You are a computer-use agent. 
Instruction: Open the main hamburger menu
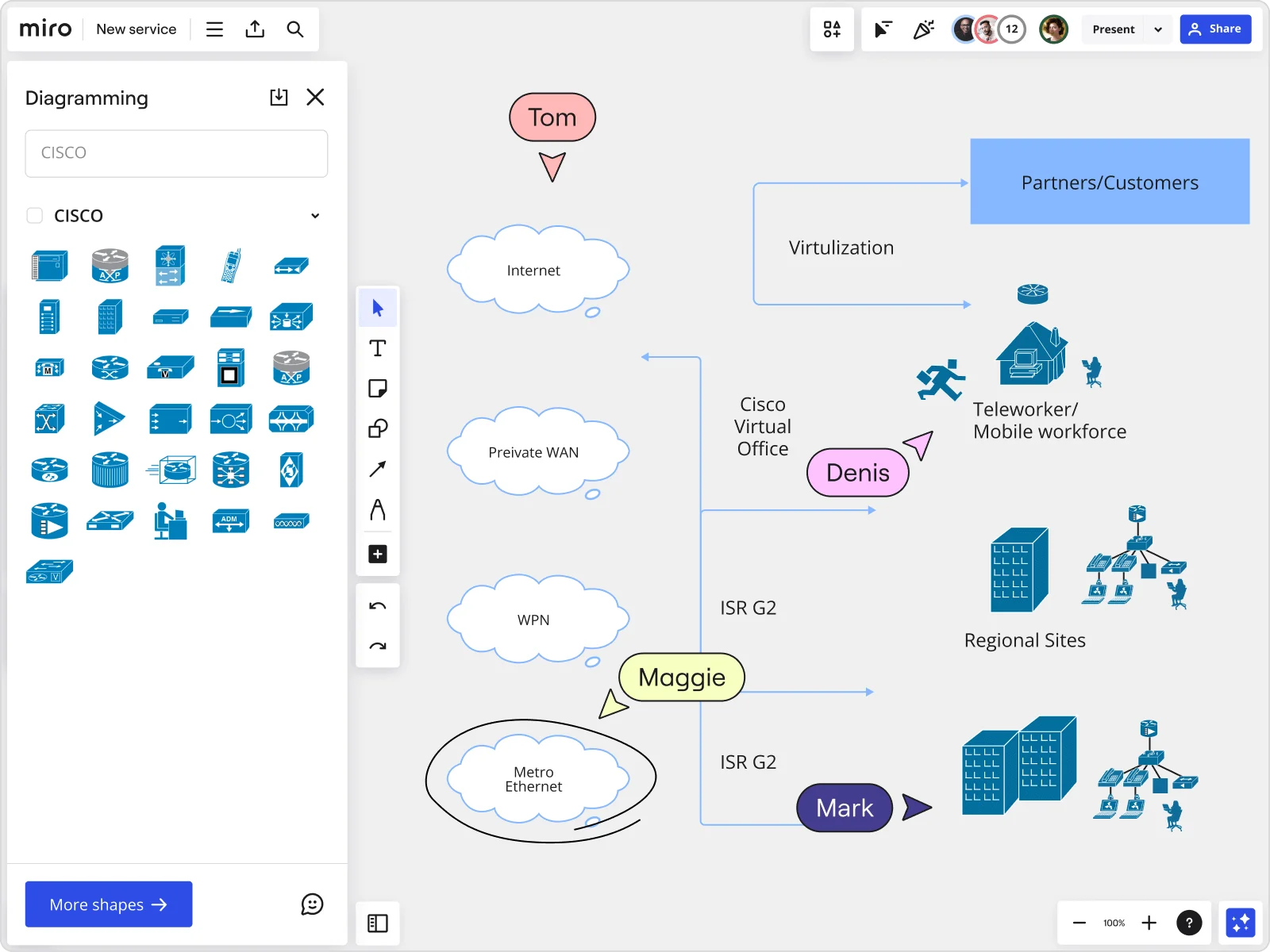[214, 29]
